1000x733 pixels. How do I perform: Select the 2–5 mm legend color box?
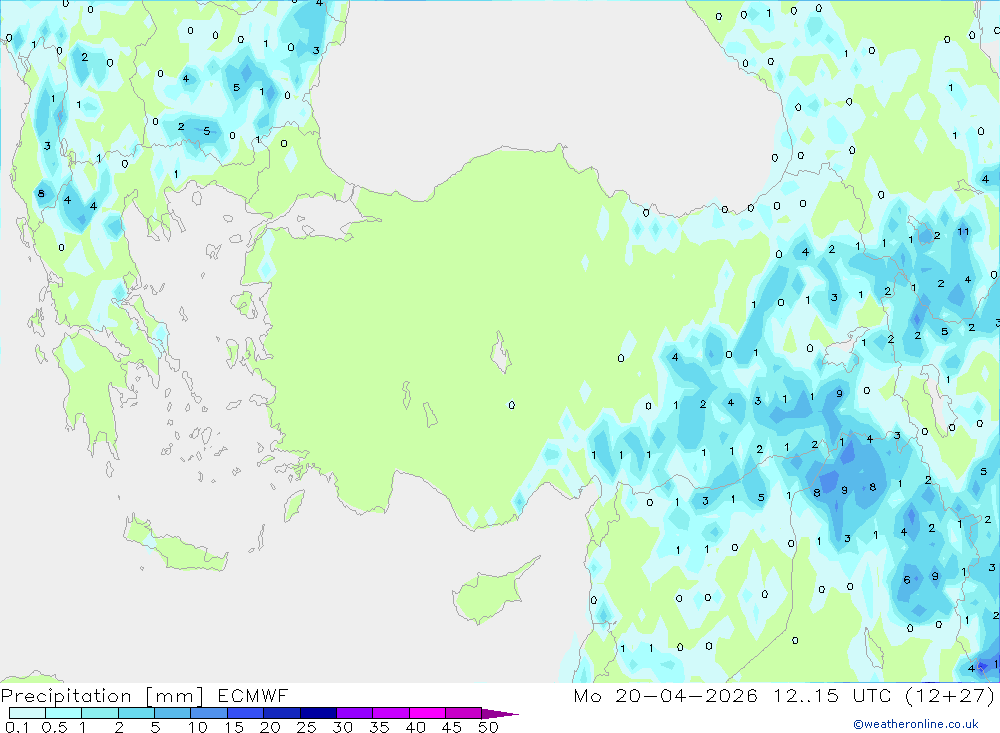(136, 713)
